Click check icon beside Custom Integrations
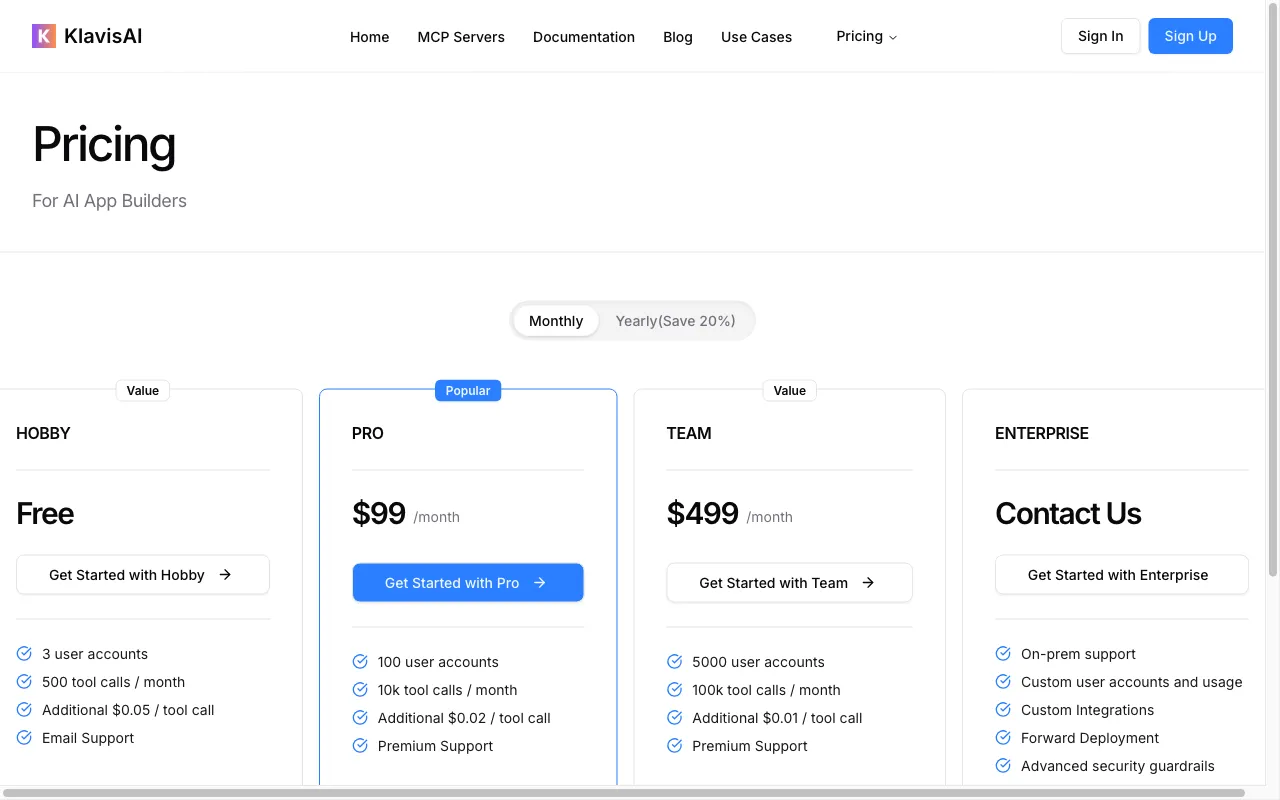The image size is (1280, 800). tap(1003, 710)
